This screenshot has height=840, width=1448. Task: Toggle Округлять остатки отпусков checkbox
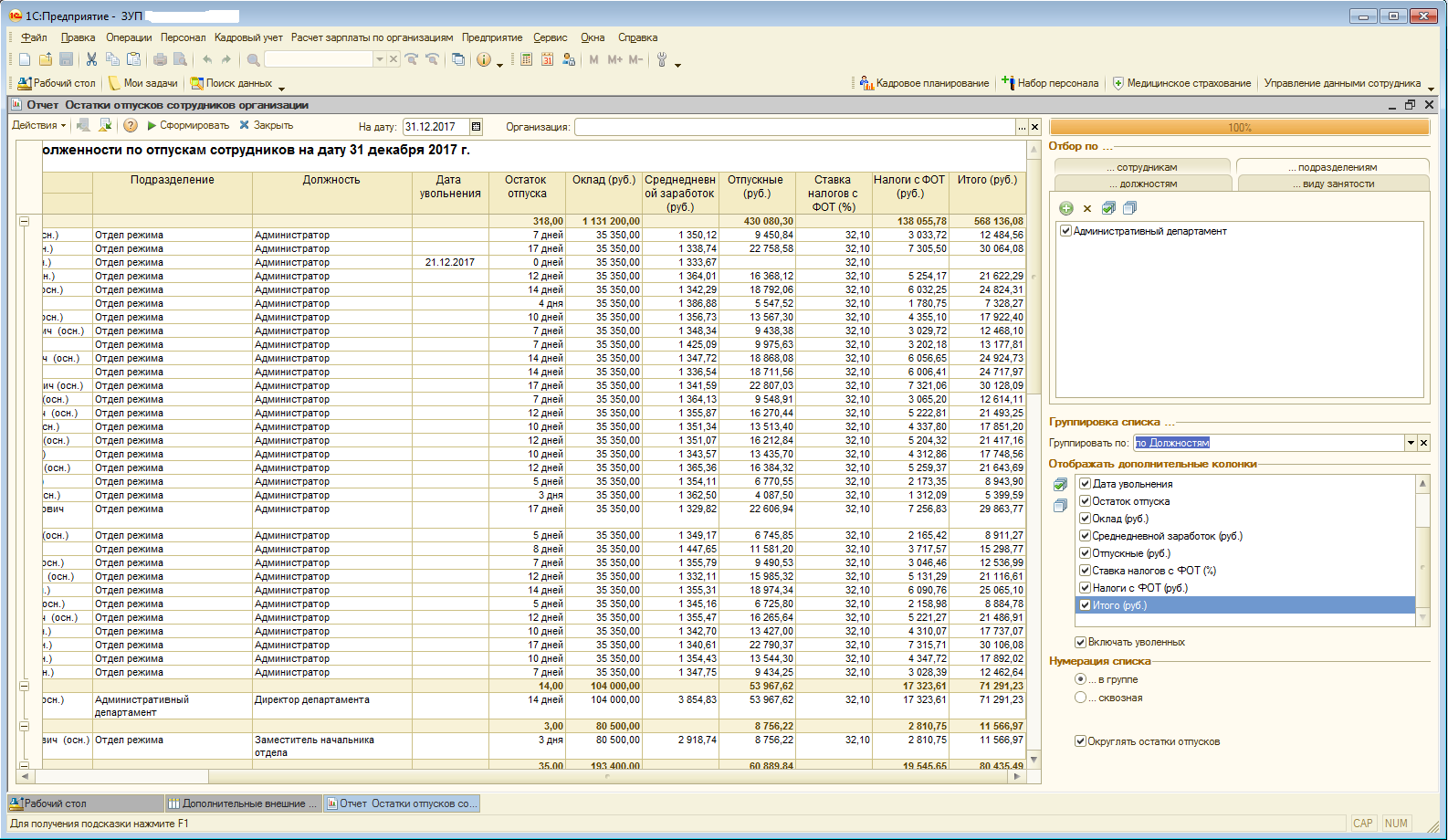(x=1080, y=741)
